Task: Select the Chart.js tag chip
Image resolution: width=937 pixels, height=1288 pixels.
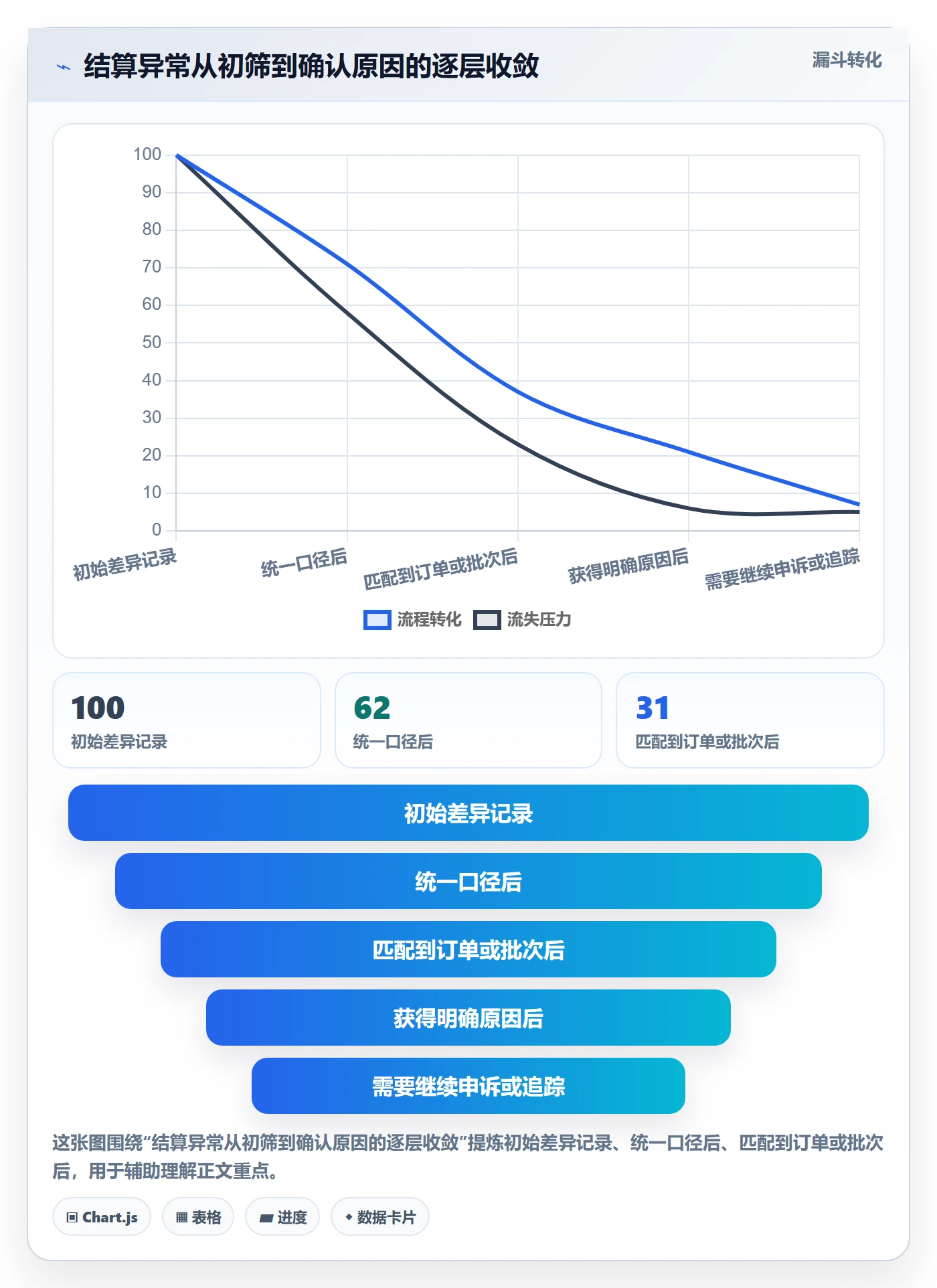Action: pos(102,1216)
